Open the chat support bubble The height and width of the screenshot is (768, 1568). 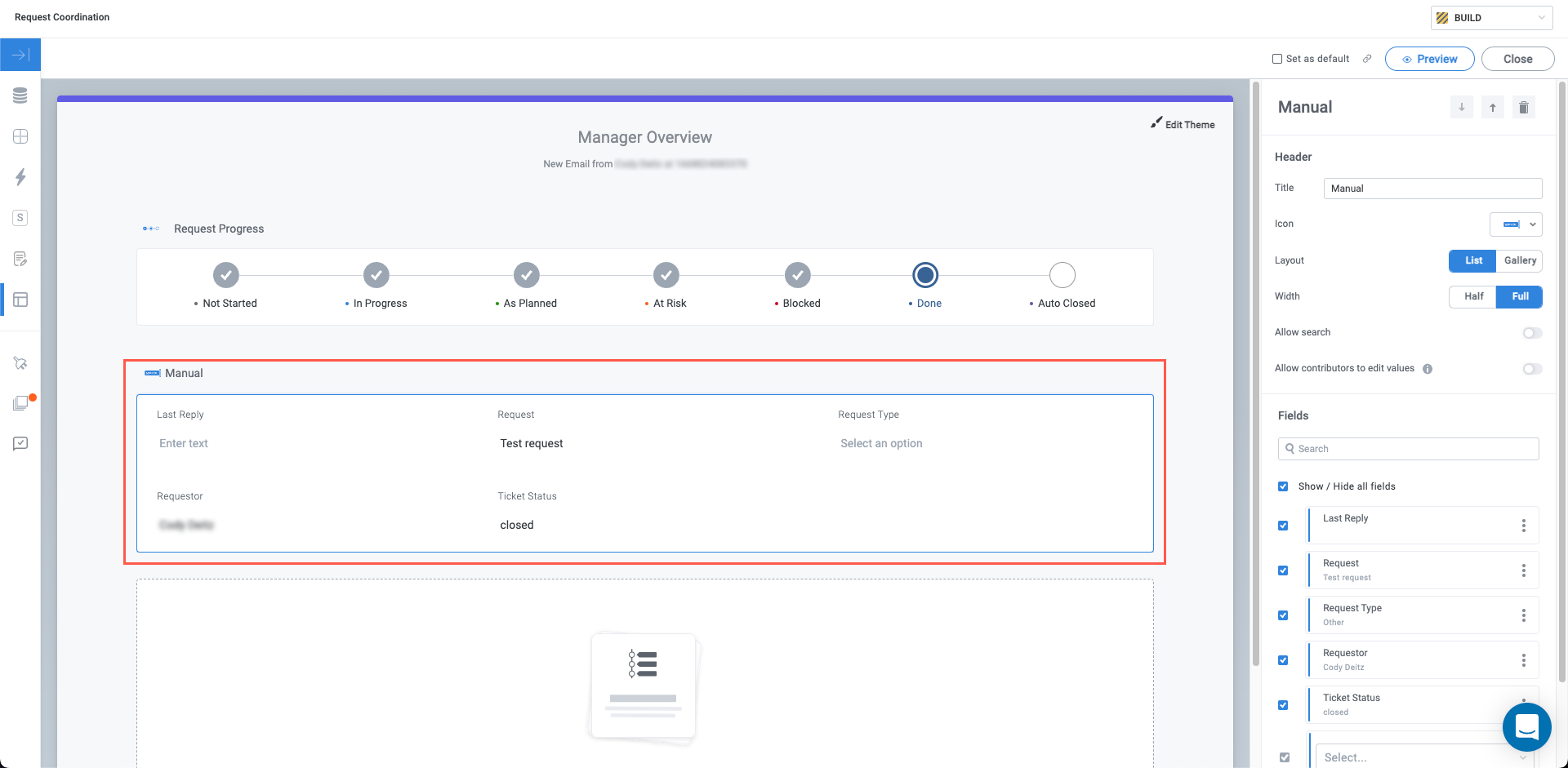coord(1526,726)
